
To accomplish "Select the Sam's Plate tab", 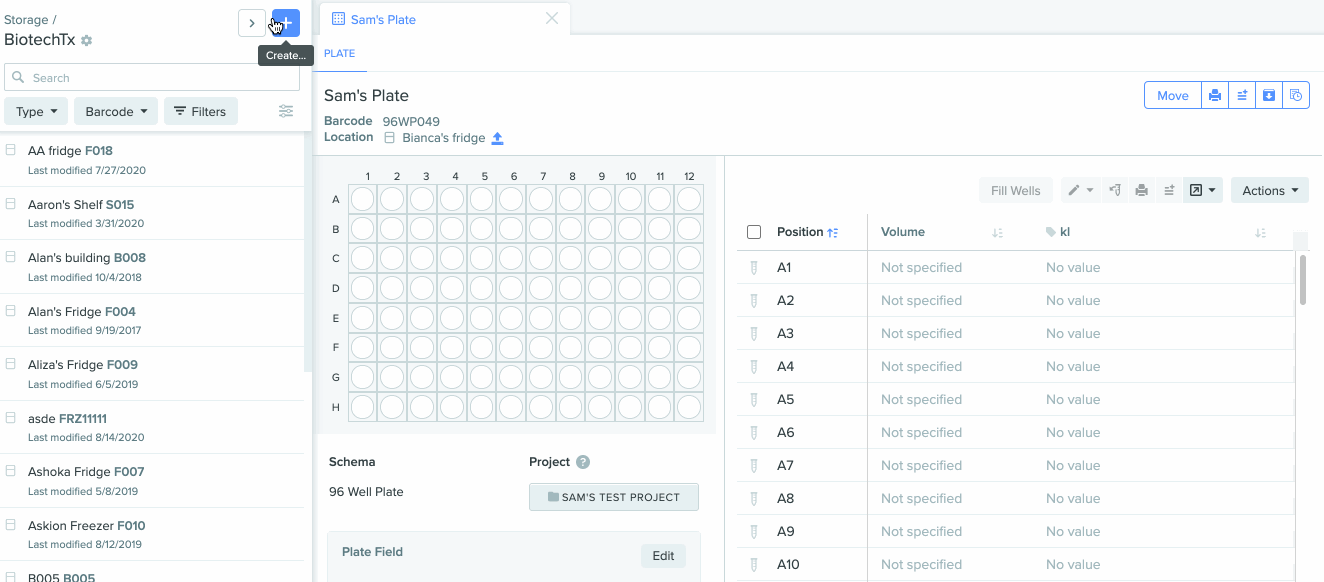I will 445,19.
